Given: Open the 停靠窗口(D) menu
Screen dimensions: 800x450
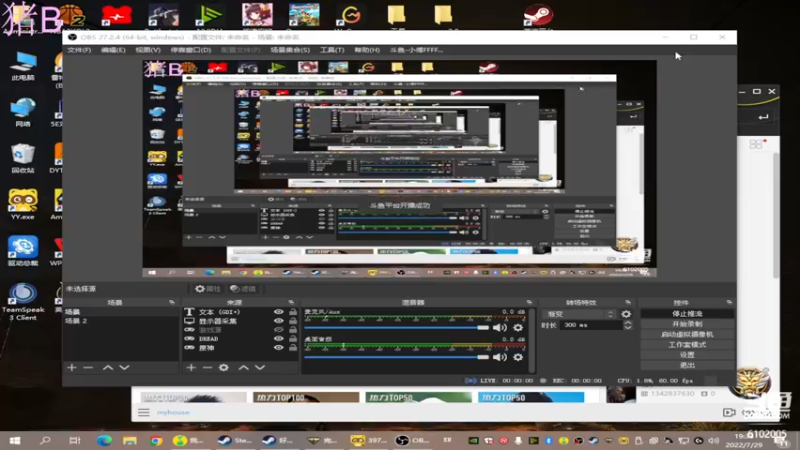Looking at the screenshot, I should click(190, 50).
